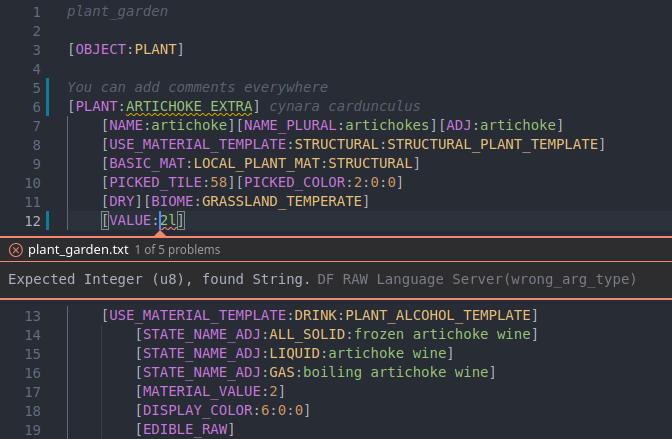The height and width of the screenshot is (439, 672).
Task: Click the BIOME:GRASSLAND_TEMPERATE token
Action: (256, 201)
